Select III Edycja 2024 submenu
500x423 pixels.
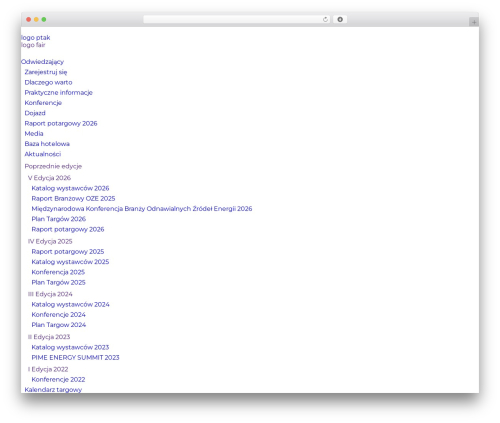click(x=50, y=294)
